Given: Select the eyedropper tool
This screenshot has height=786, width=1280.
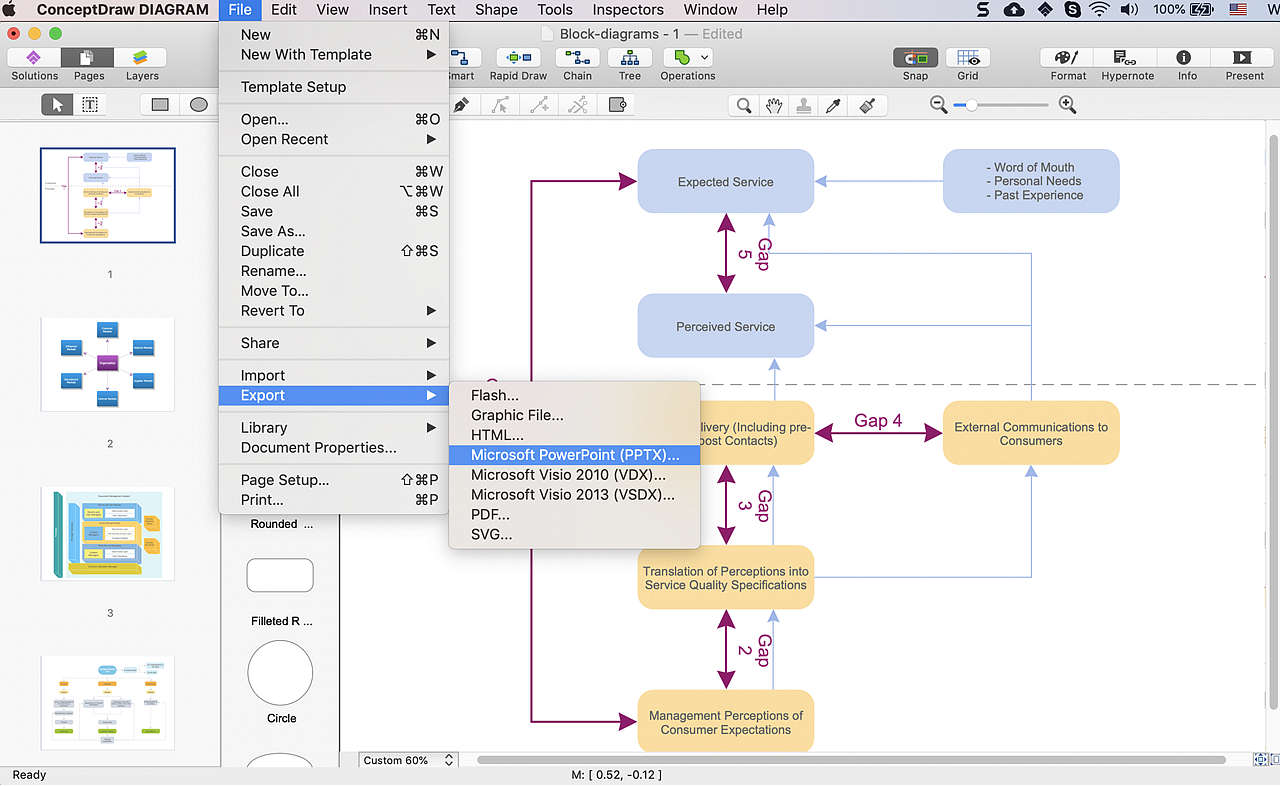Looking at the screenshot, I should (x=834, y=105).
